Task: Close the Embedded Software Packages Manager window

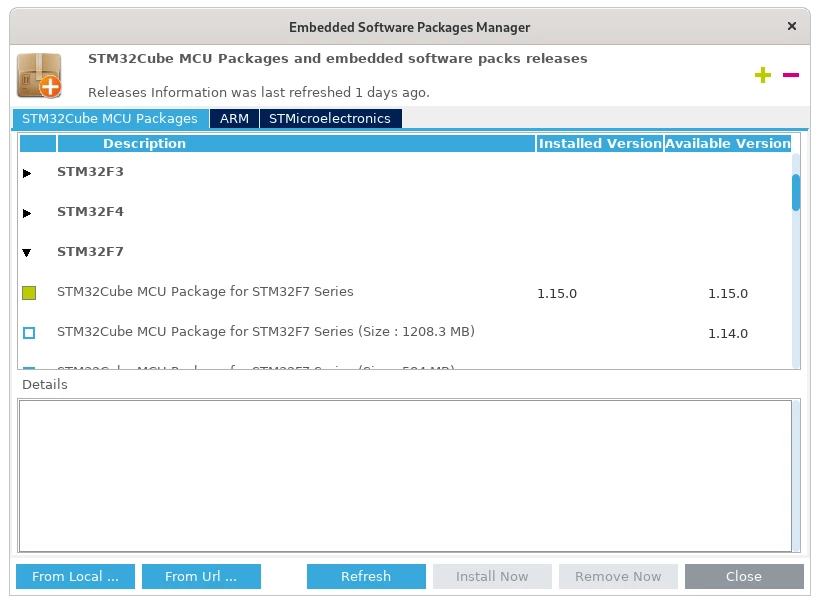Action: pos(792,26)
